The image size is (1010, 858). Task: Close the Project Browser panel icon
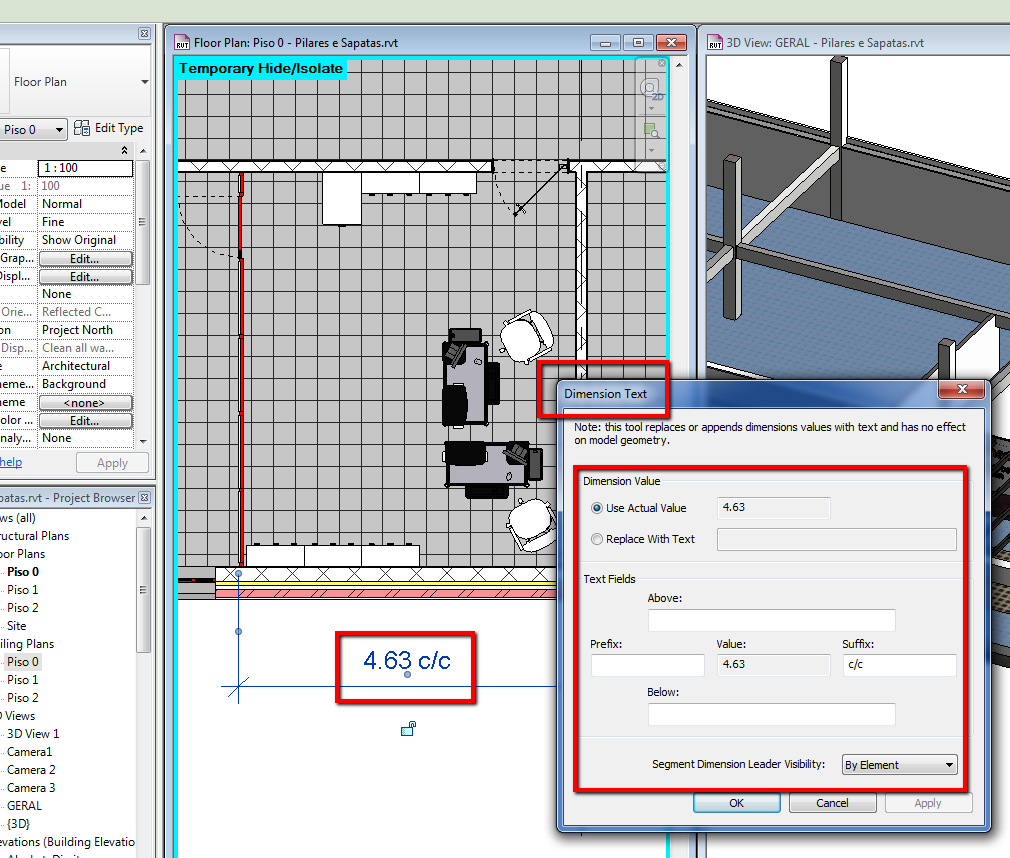coord(144,497)
